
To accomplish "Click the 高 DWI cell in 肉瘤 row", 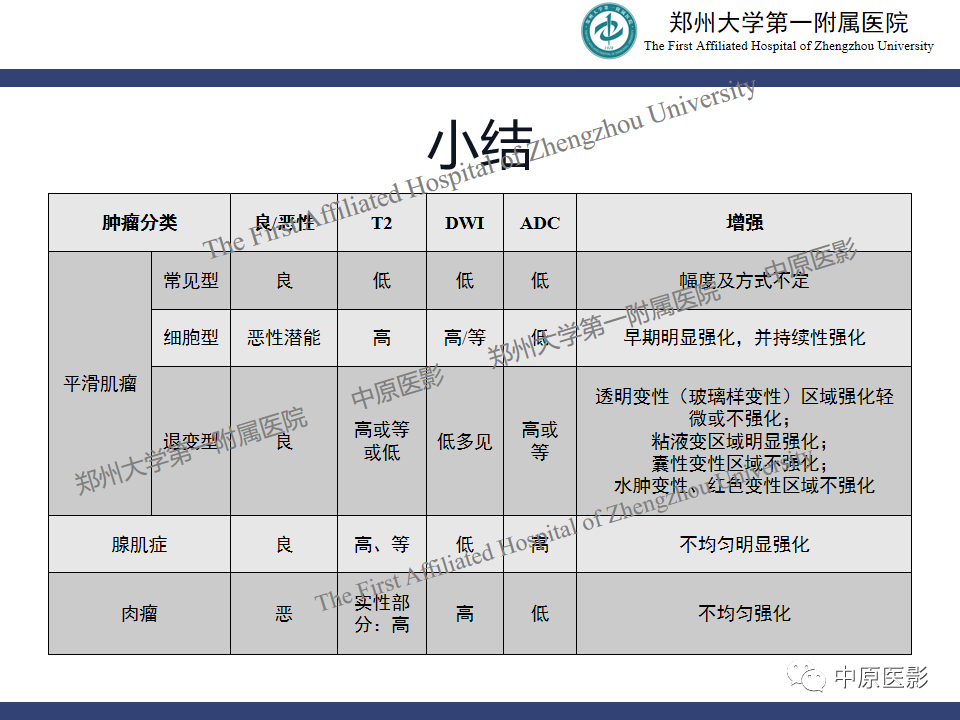I will (x=465, y=613).
